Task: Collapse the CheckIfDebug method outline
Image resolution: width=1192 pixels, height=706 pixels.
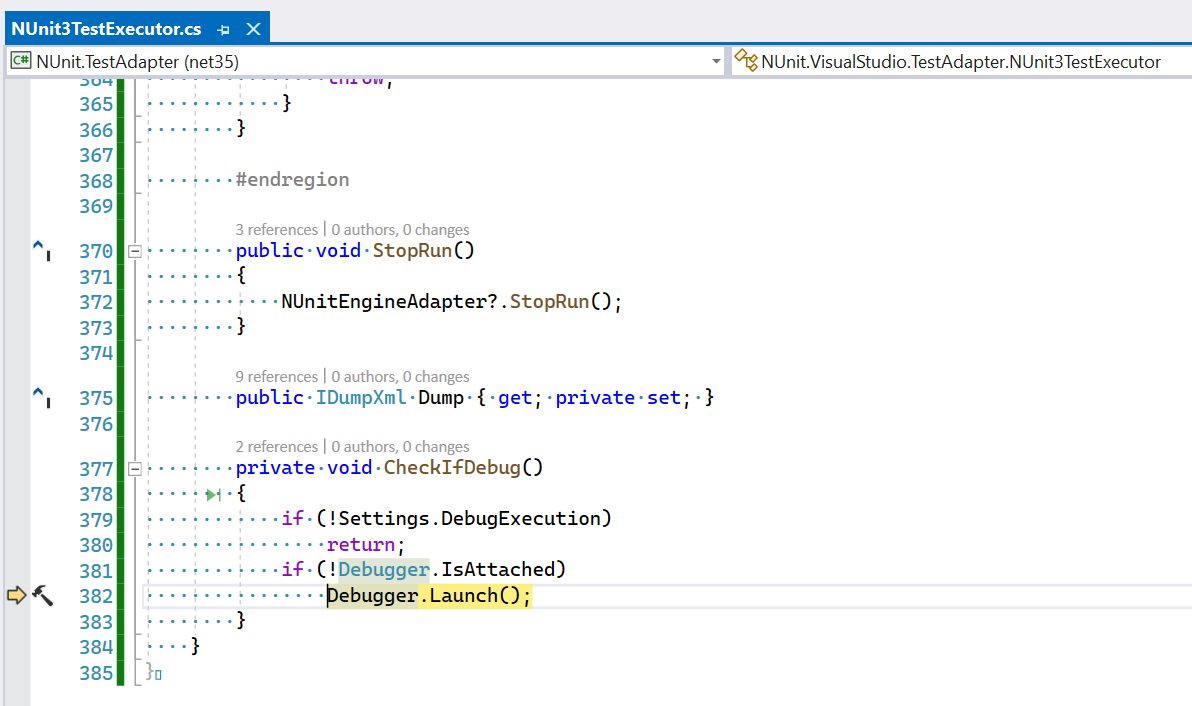Action: [134, 468]
